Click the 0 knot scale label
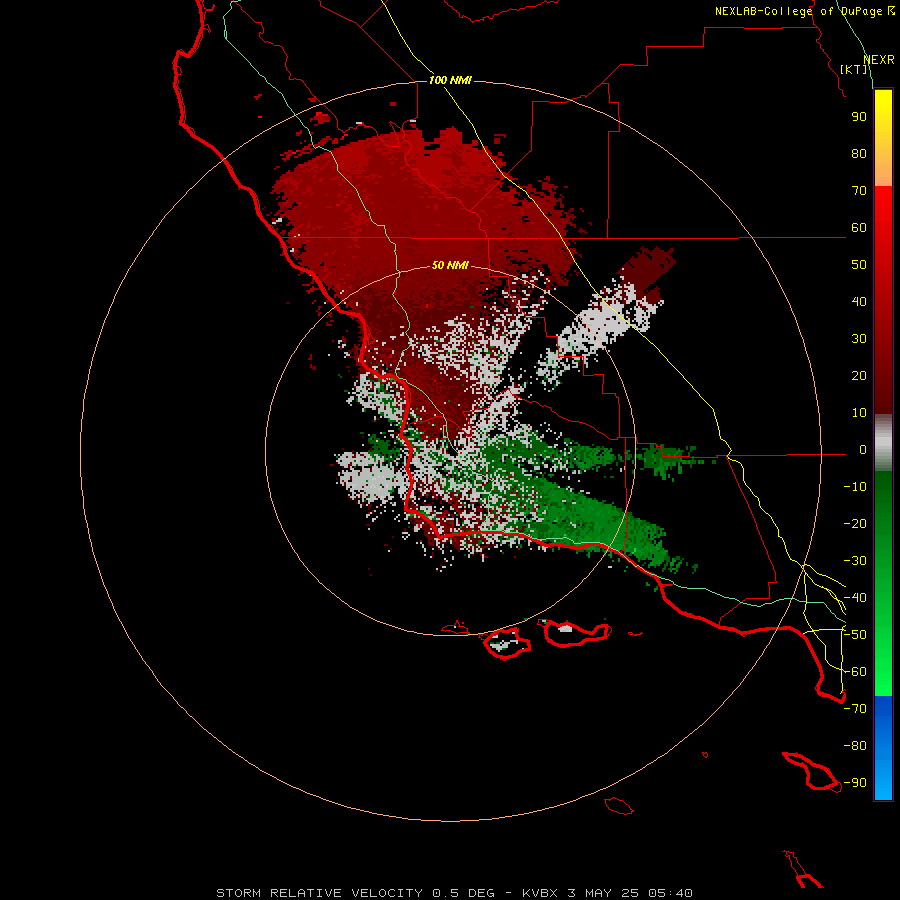 tap(863, 450)
